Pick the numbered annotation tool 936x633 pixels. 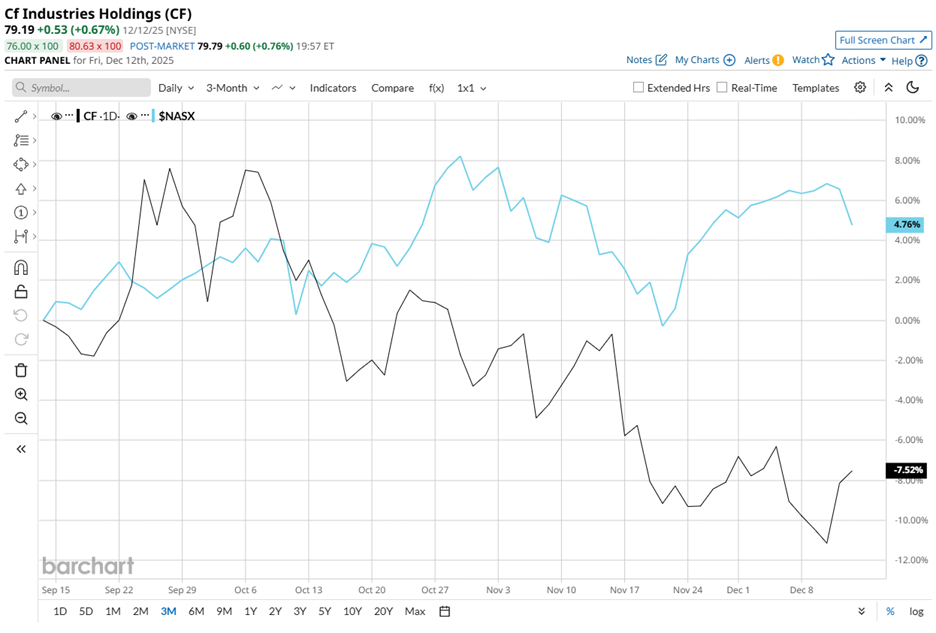(x=21, y=213)
